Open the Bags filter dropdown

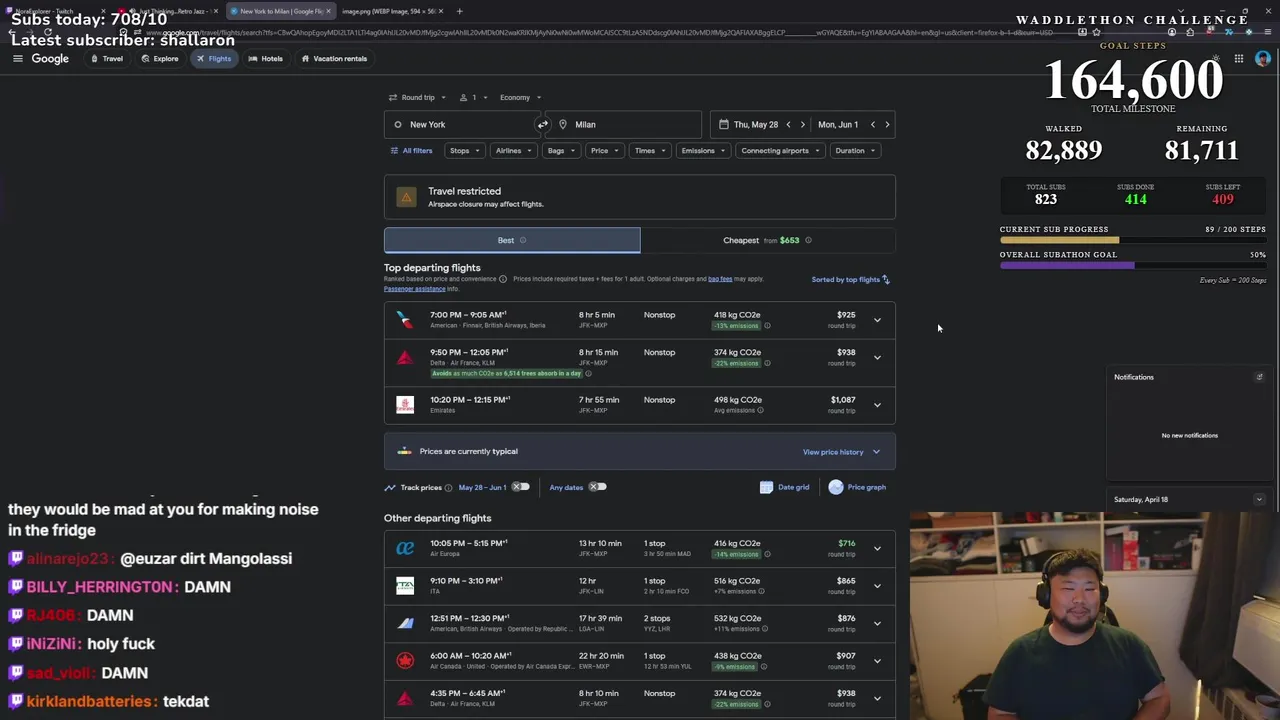pos(561,151)
